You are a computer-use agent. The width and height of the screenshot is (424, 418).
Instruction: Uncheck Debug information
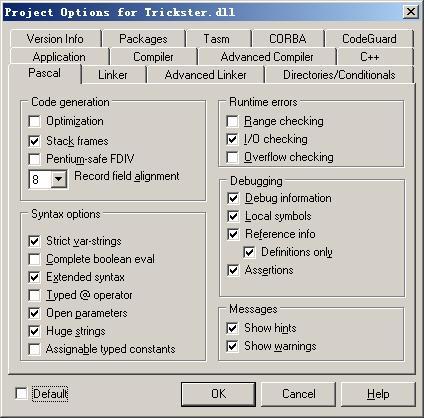(x=233, y=198)
